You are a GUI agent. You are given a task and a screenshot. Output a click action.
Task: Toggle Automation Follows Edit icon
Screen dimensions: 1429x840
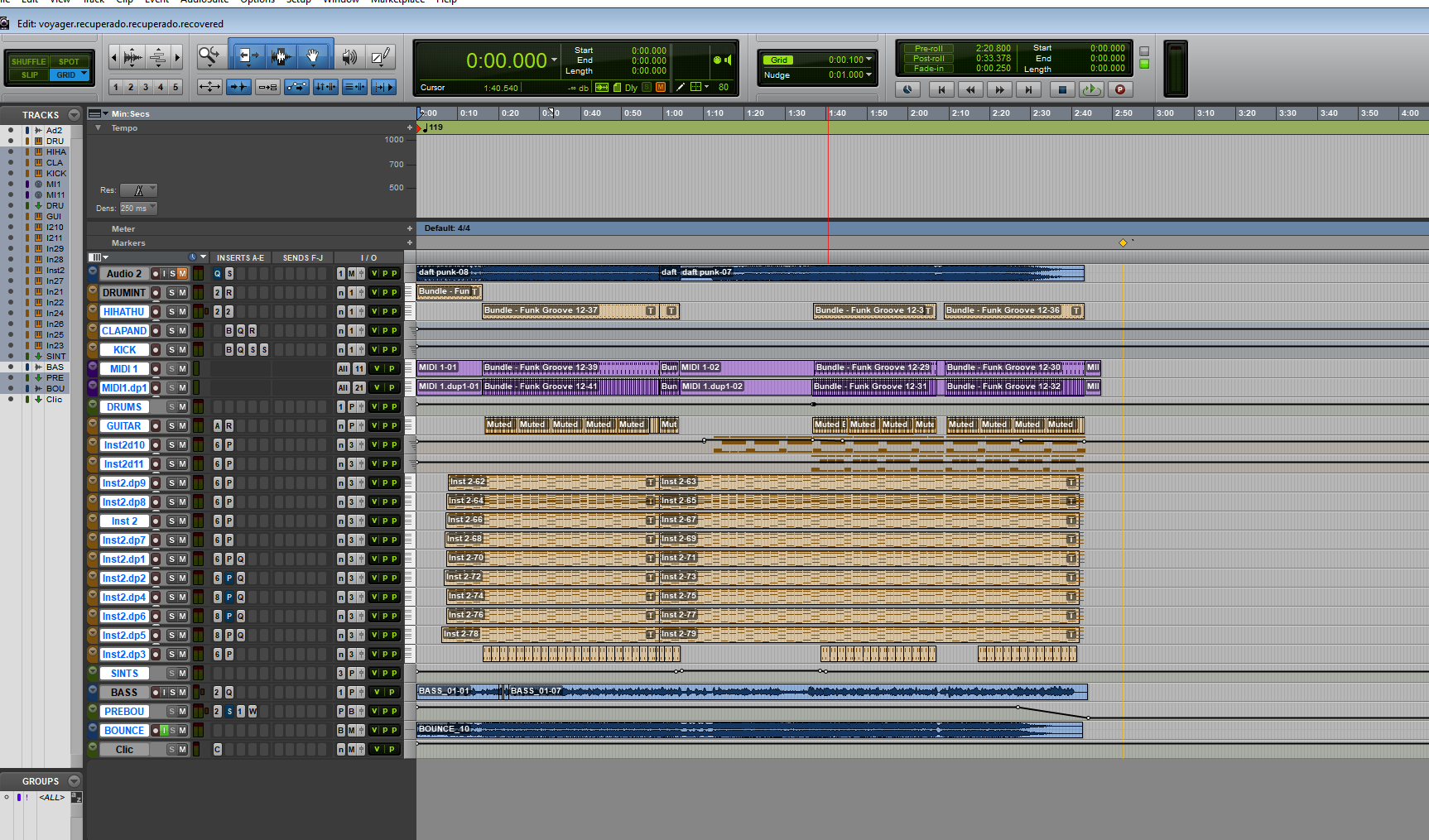tap(296, 87)
